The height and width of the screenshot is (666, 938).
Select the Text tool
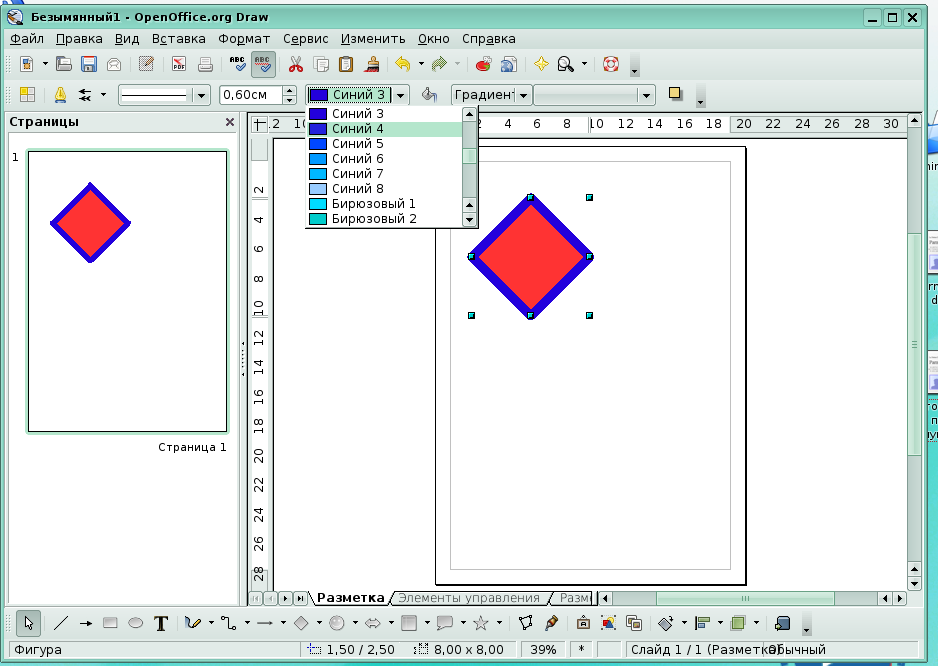click(x=160, y=623)
